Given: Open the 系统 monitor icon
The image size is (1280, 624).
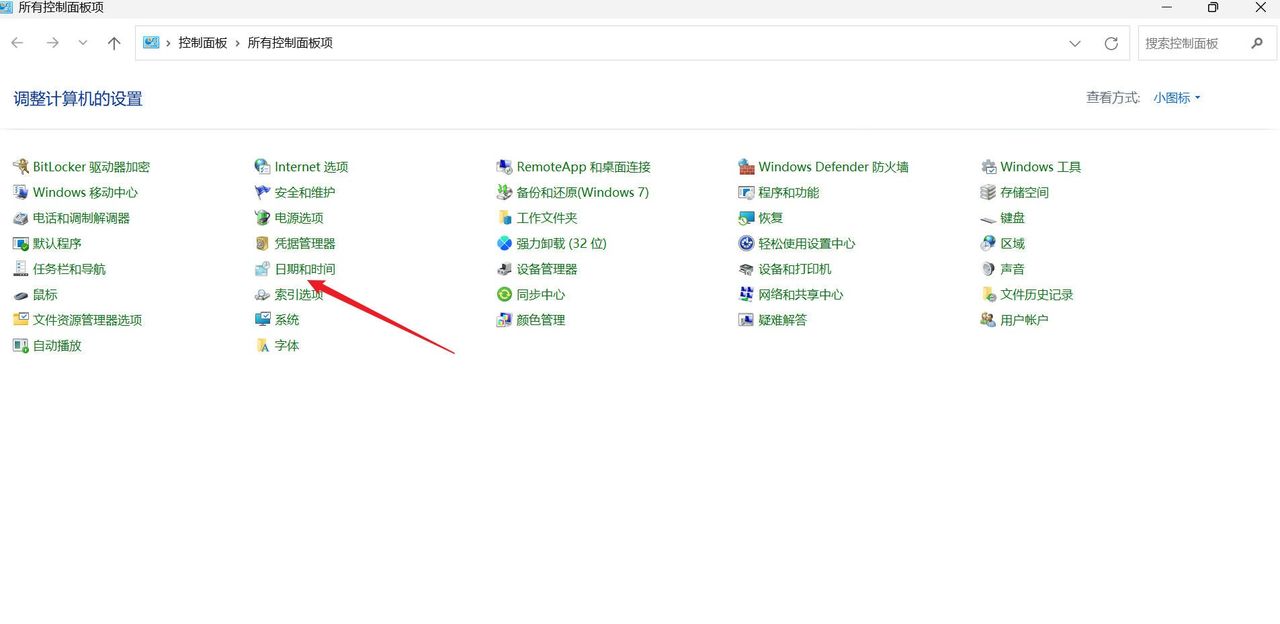Looking at the screenshot, I should (263, 320).
